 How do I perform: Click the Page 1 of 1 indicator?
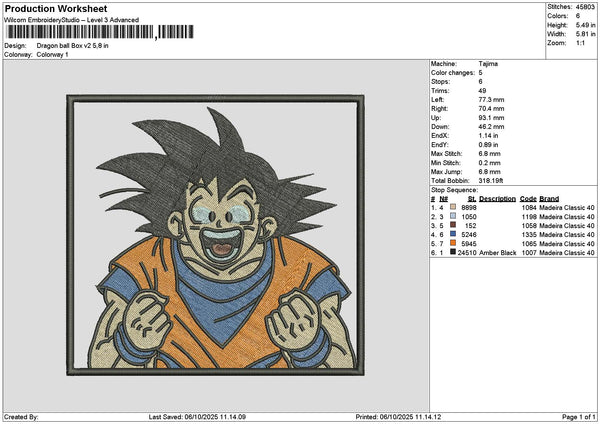pos(579,417)
